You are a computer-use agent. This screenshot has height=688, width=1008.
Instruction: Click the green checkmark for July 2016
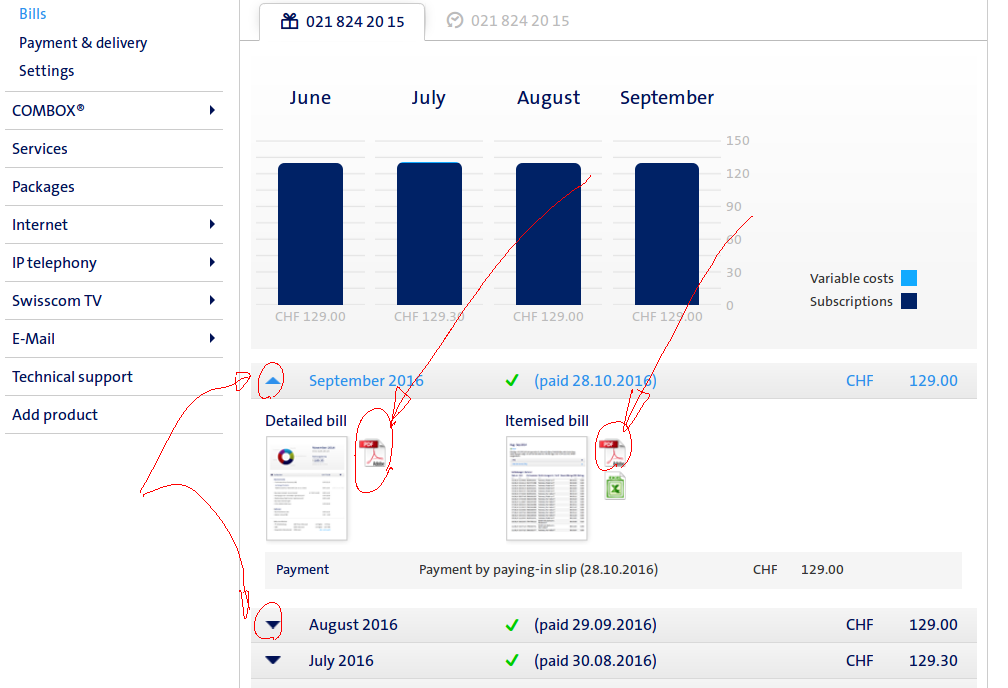[512, 661]
